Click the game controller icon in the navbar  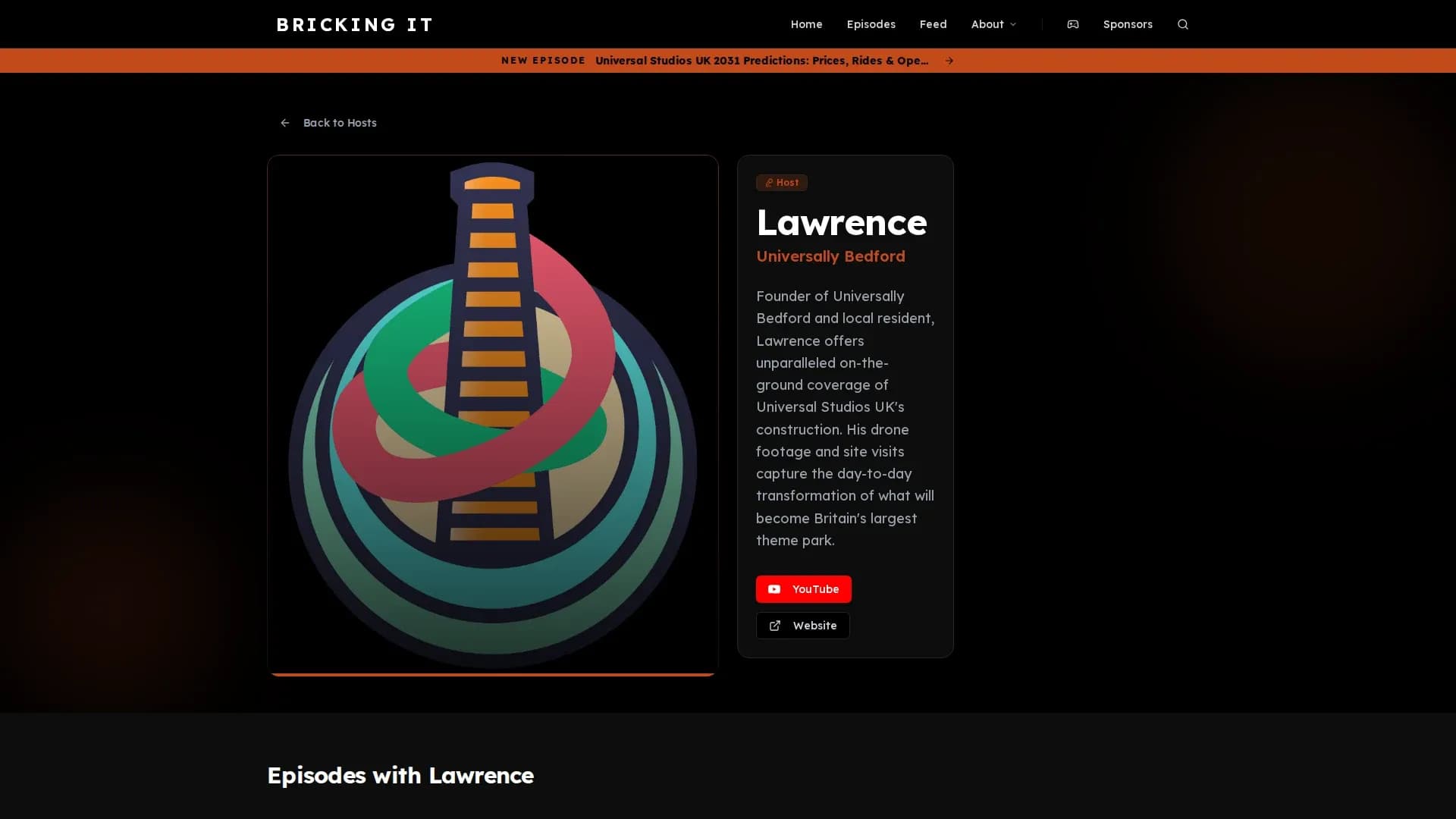(x=1072, y=24)
